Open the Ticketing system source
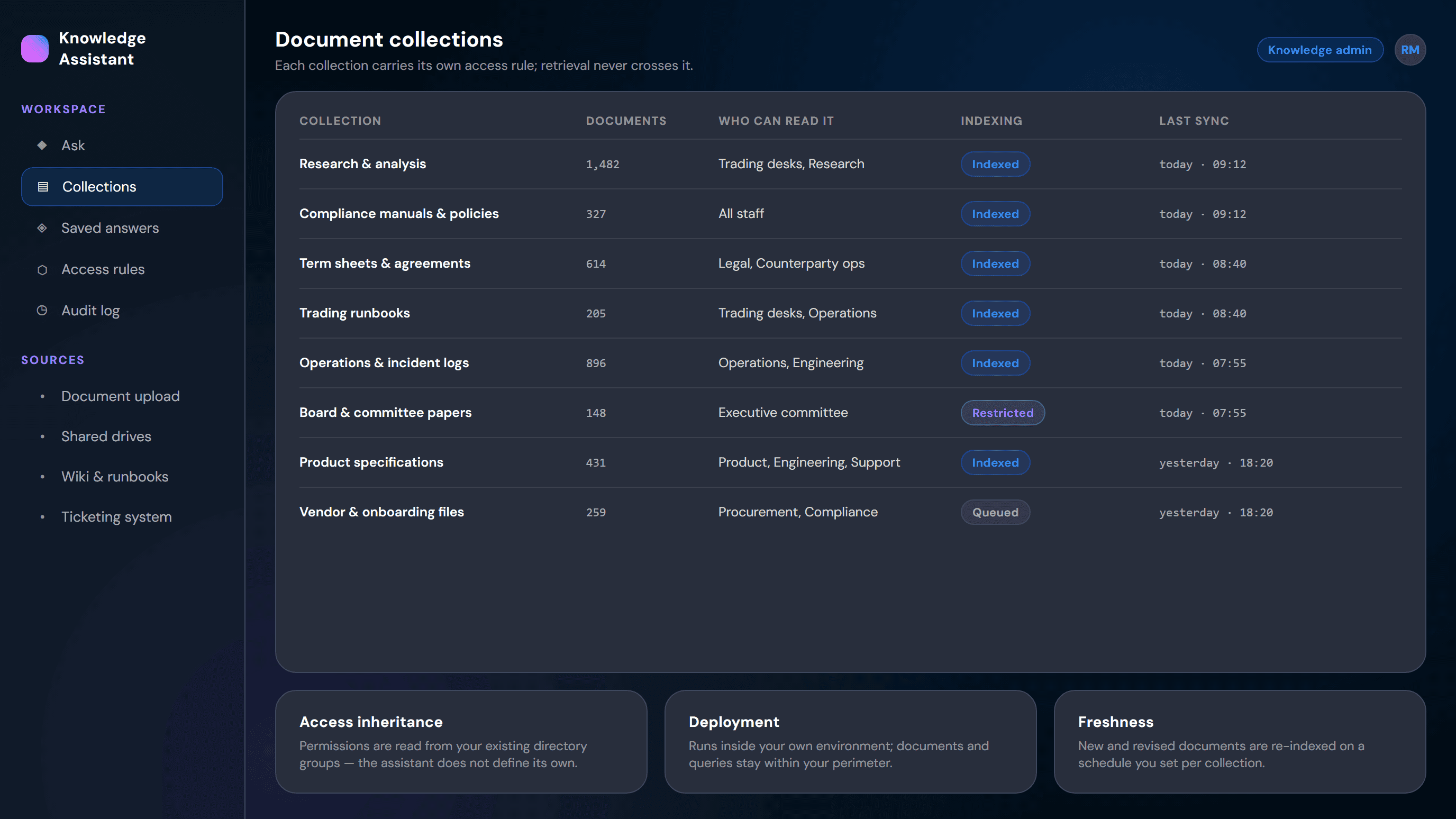 pyautogui.click(x=122, y=516)
